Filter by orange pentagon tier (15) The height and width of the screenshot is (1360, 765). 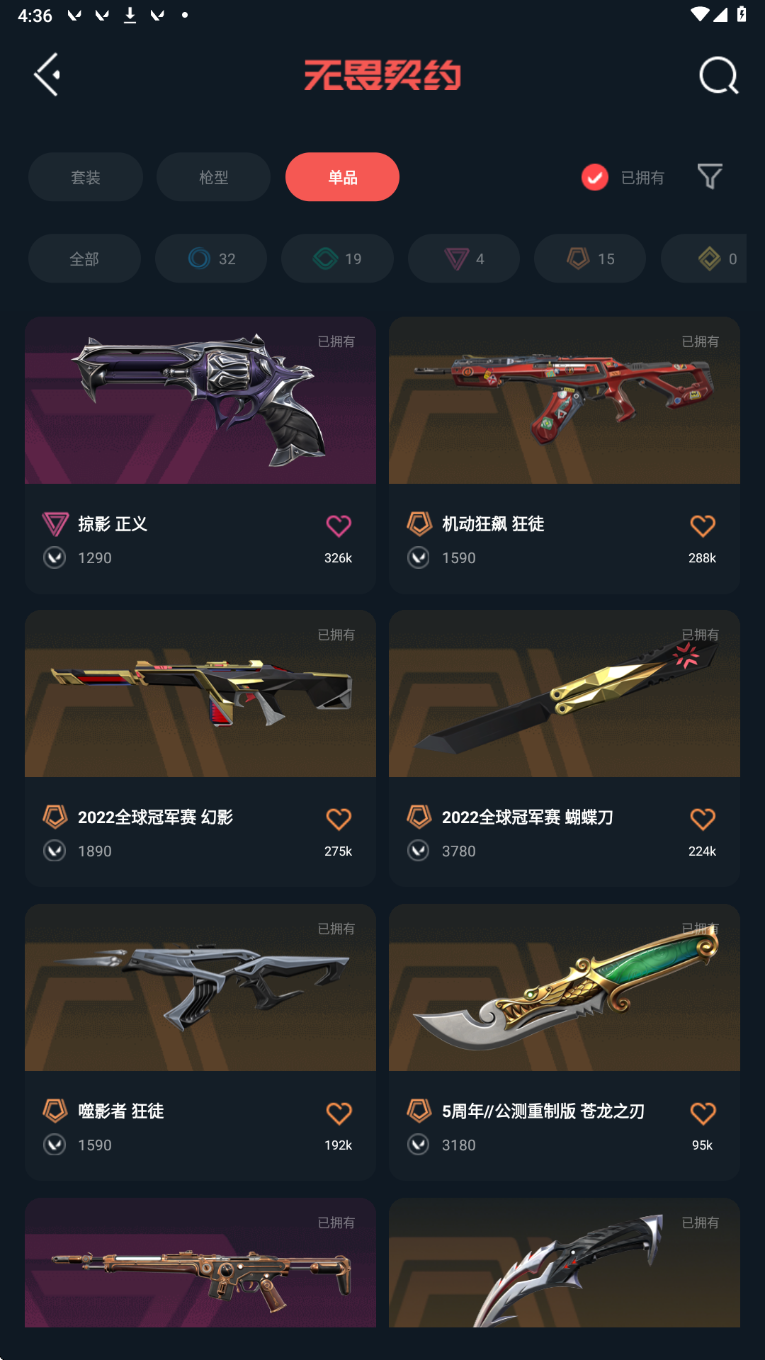click(x=590, y=259)
